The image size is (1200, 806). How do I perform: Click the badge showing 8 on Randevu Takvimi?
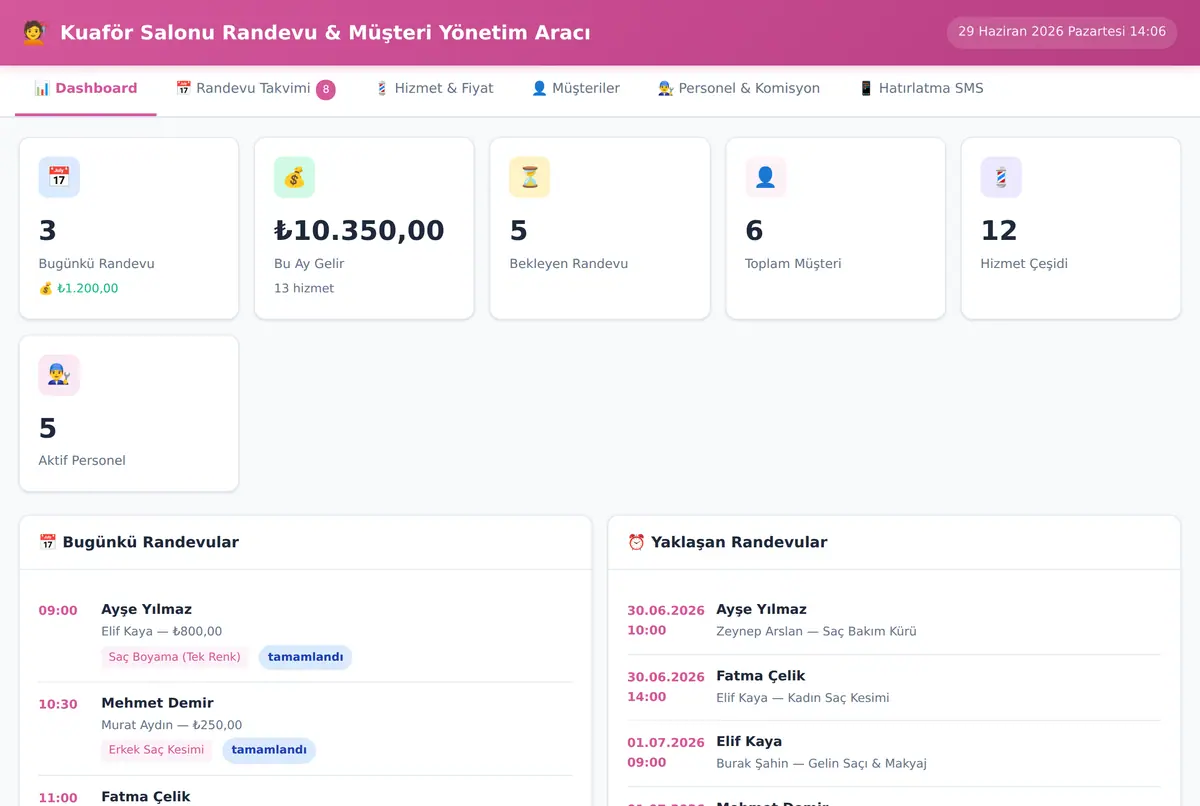coord(326,90)
